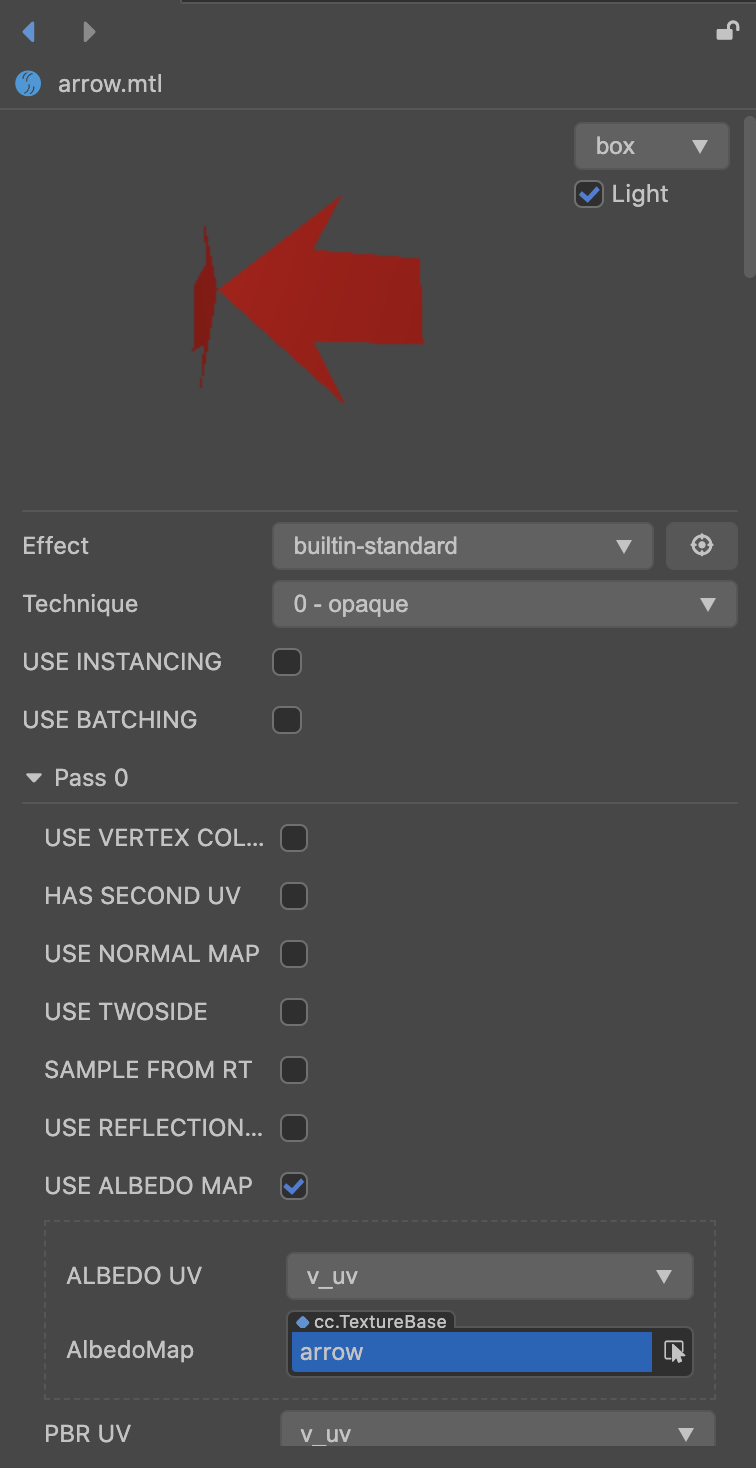Open the ALBEDO UV dropdown

[489, 1276]
